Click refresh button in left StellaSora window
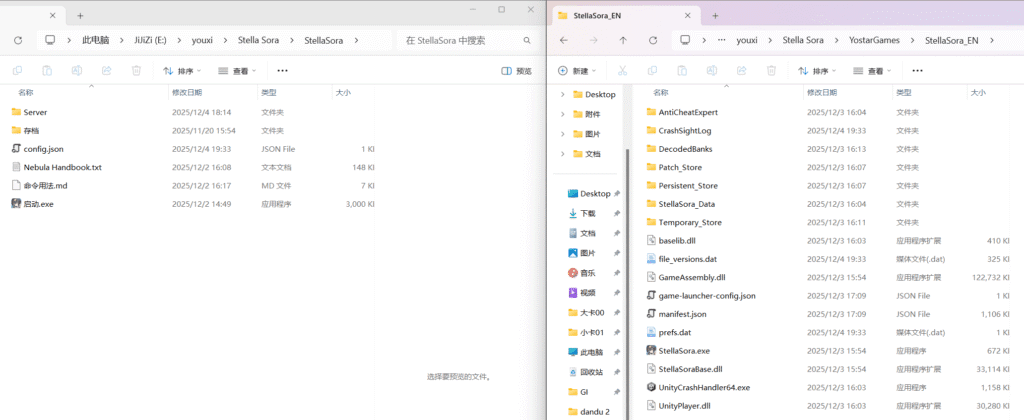Screen dimensions: 1024x420 click(x=18, y=41)
